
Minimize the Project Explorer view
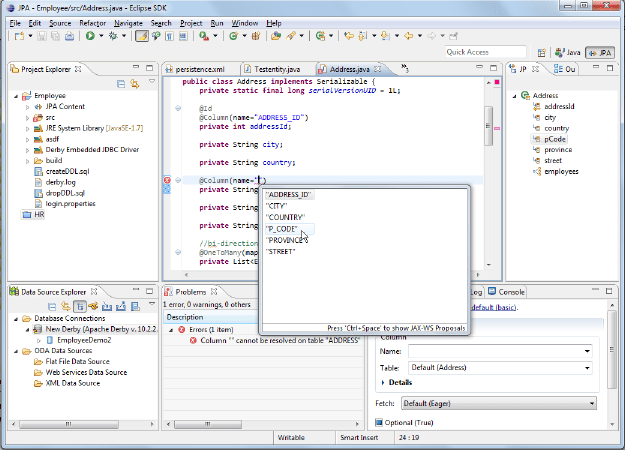click(136, 67)
